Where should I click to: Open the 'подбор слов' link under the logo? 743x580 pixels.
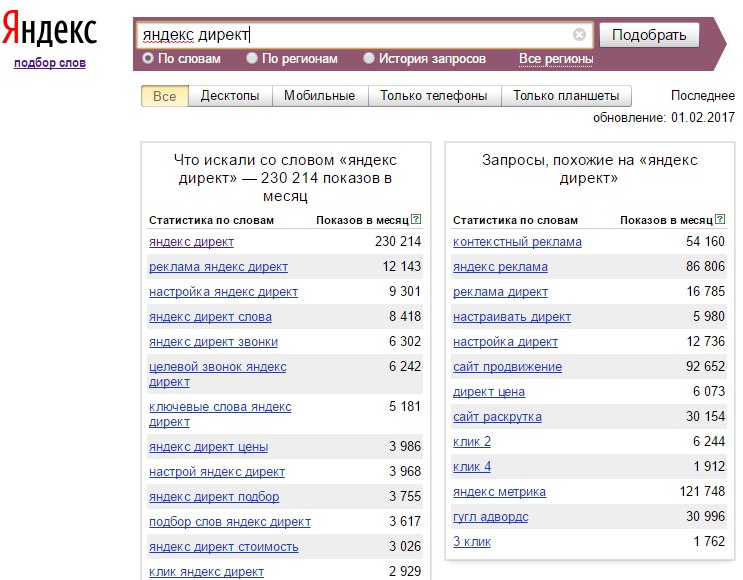click(x=50, y=63)
